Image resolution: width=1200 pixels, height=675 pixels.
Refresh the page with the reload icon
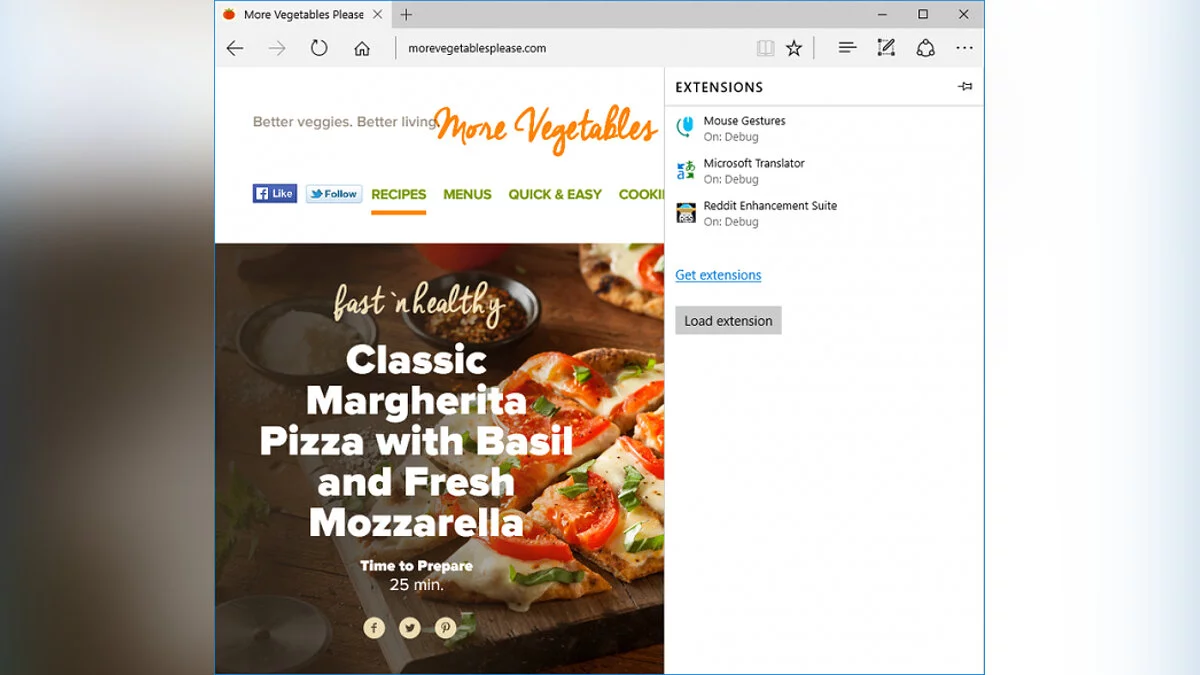coord(319,48)
